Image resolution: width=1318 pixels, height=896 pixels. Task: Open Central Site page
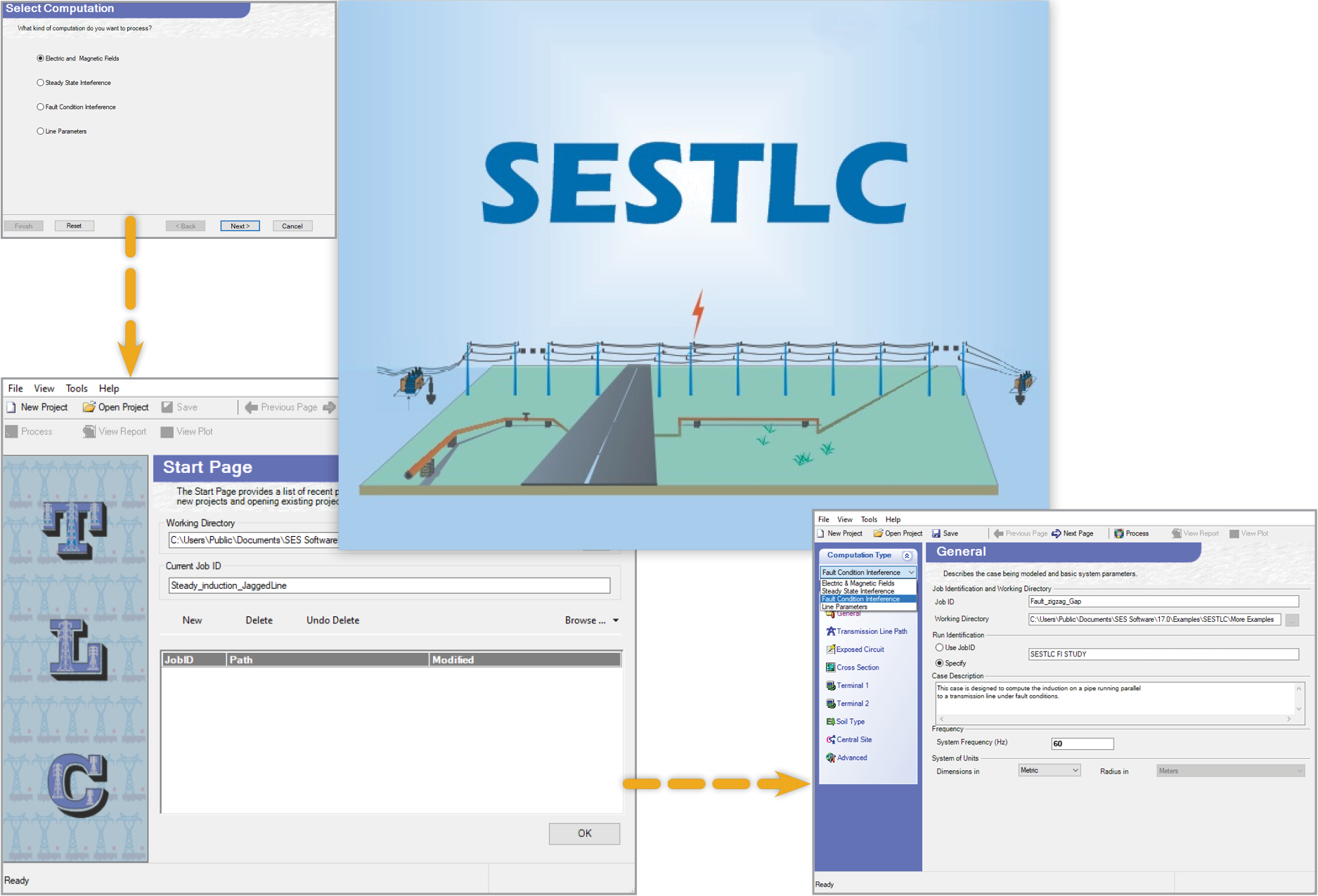coord(849,740)
